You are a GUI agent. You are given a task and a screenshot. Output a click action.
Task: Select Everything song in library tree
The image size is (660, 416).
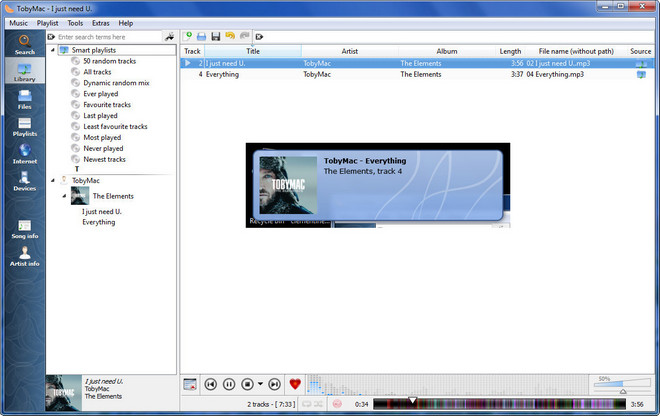pyautogui.click(x=98, y=222)
